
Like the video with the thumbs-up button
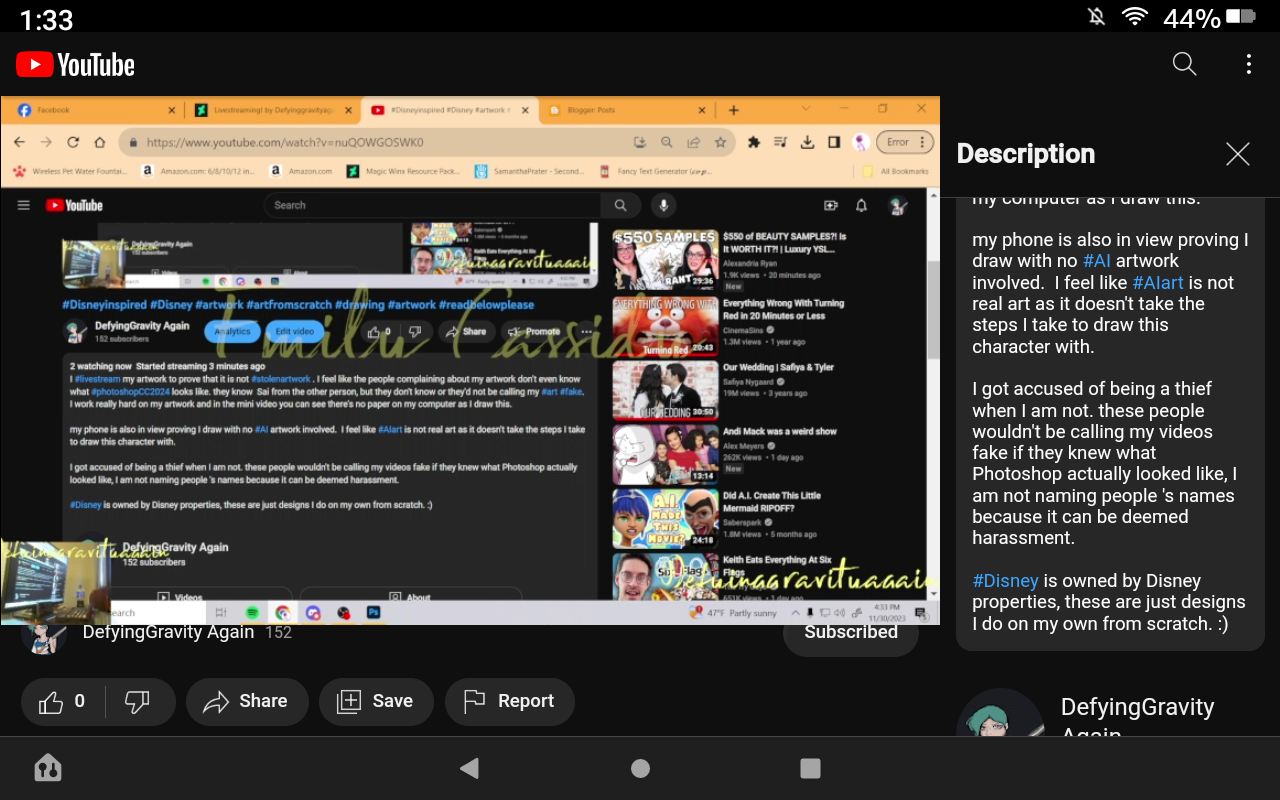tap(61, 701)
